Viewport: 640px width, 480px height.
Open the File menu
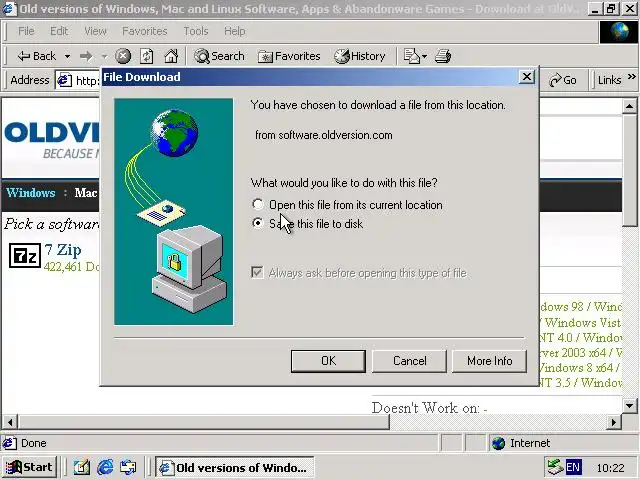(26, 31)
